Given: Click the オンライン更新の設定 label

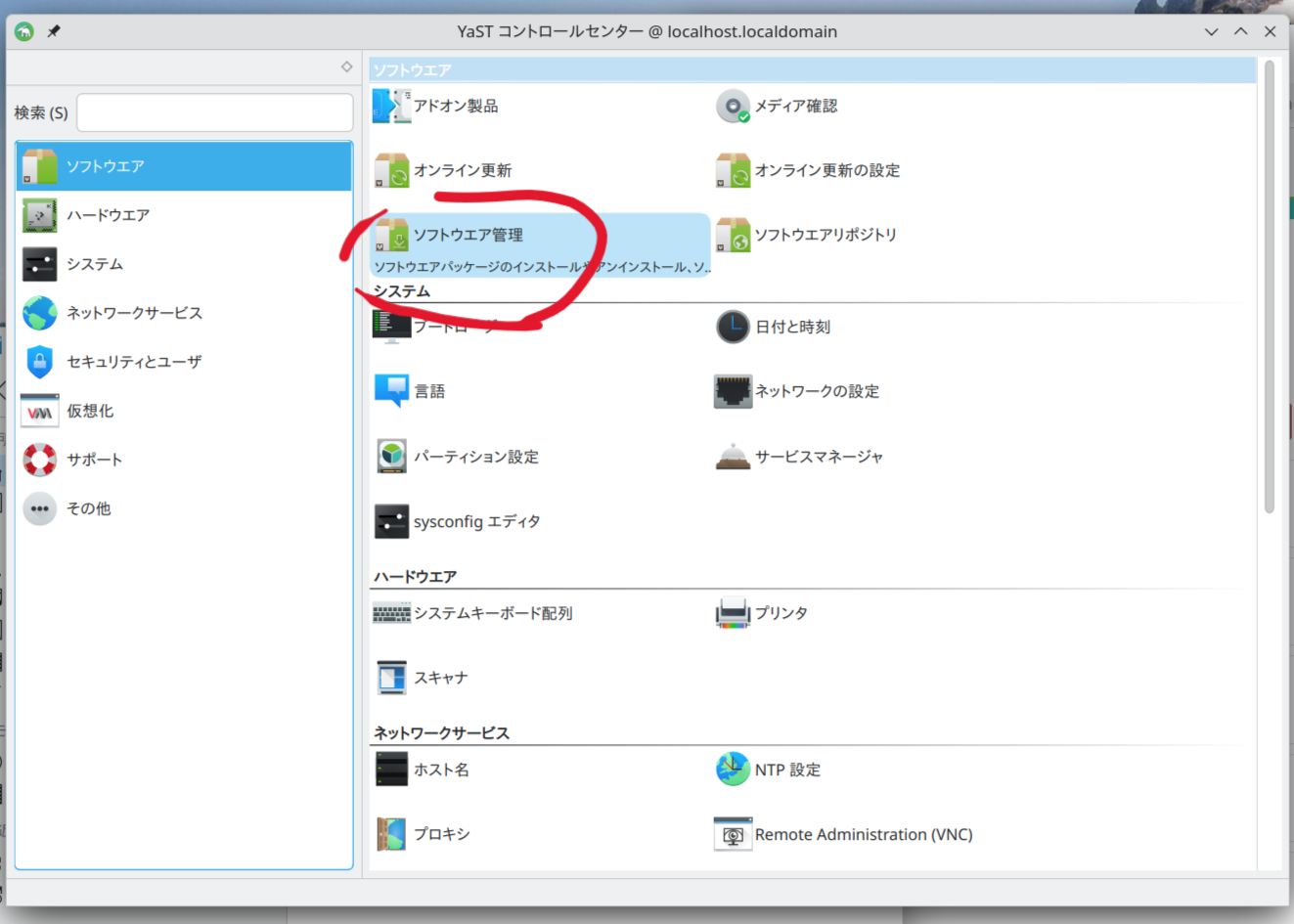Looking at the screenshot, I should click(827, 170).
